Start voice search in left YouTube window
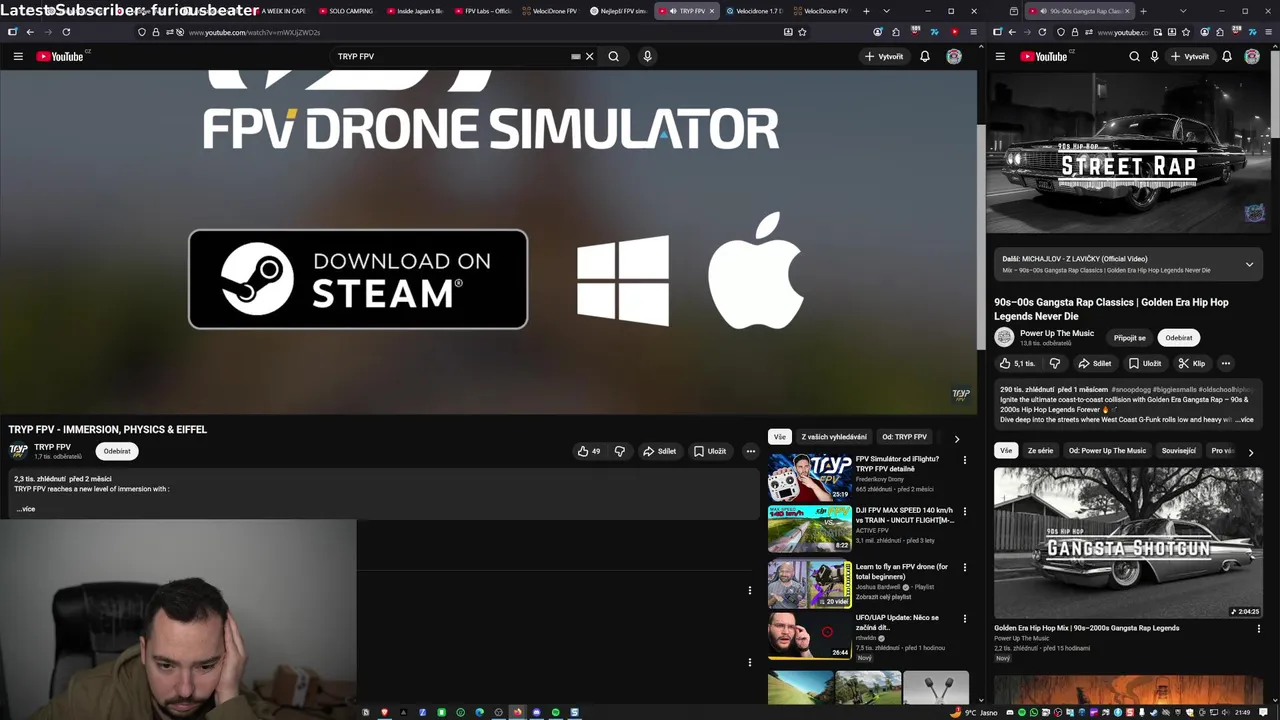 tap(647, 56)
